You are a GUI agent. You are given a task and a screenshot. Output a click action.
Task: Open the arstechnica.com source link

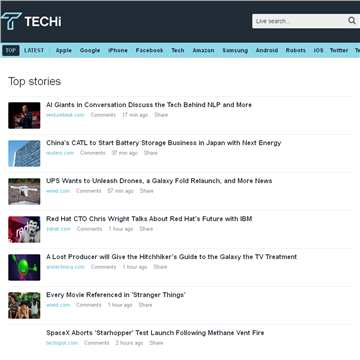click(x=65, y=267)
